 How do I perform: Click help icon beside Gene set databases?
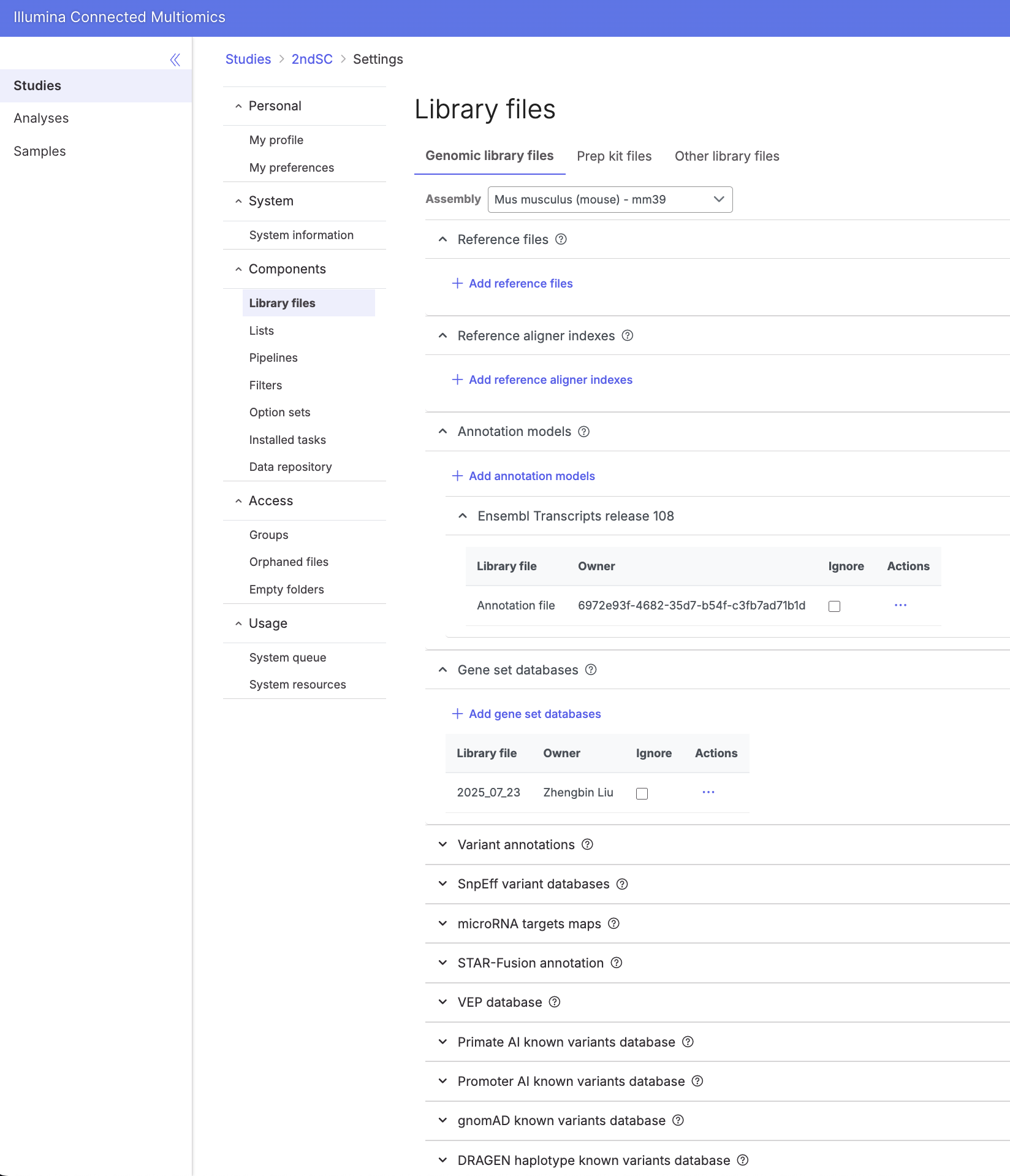tap(590, 670)
